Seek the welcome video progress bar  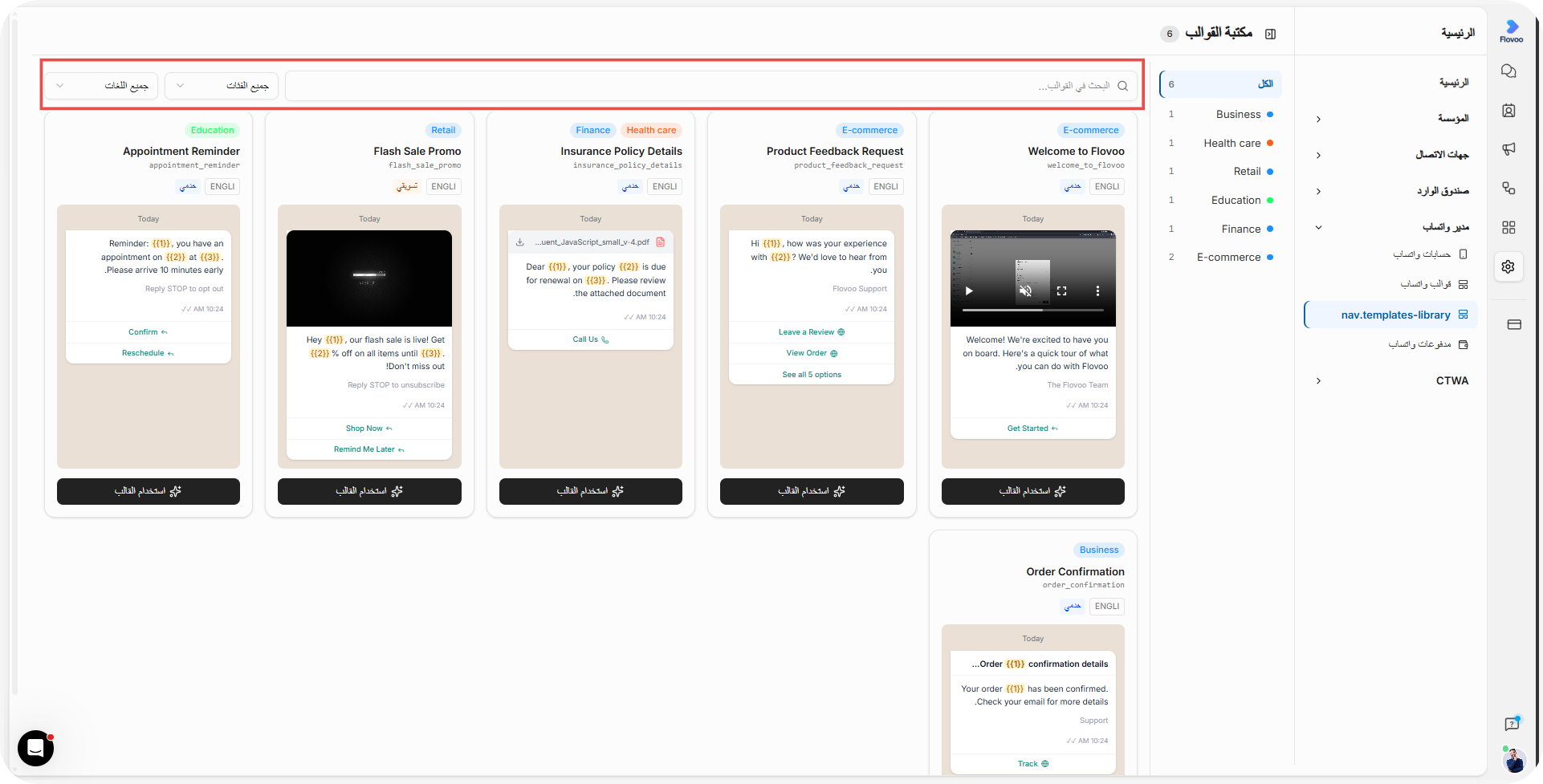[x=1033, y=310]
